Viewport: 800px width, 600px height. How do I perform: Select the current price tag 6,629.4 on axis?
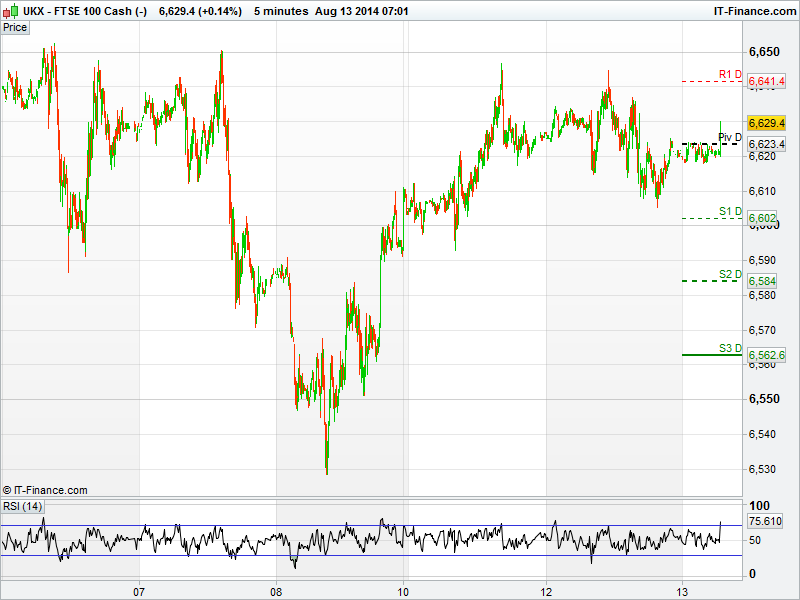click(x=767, y=123)
